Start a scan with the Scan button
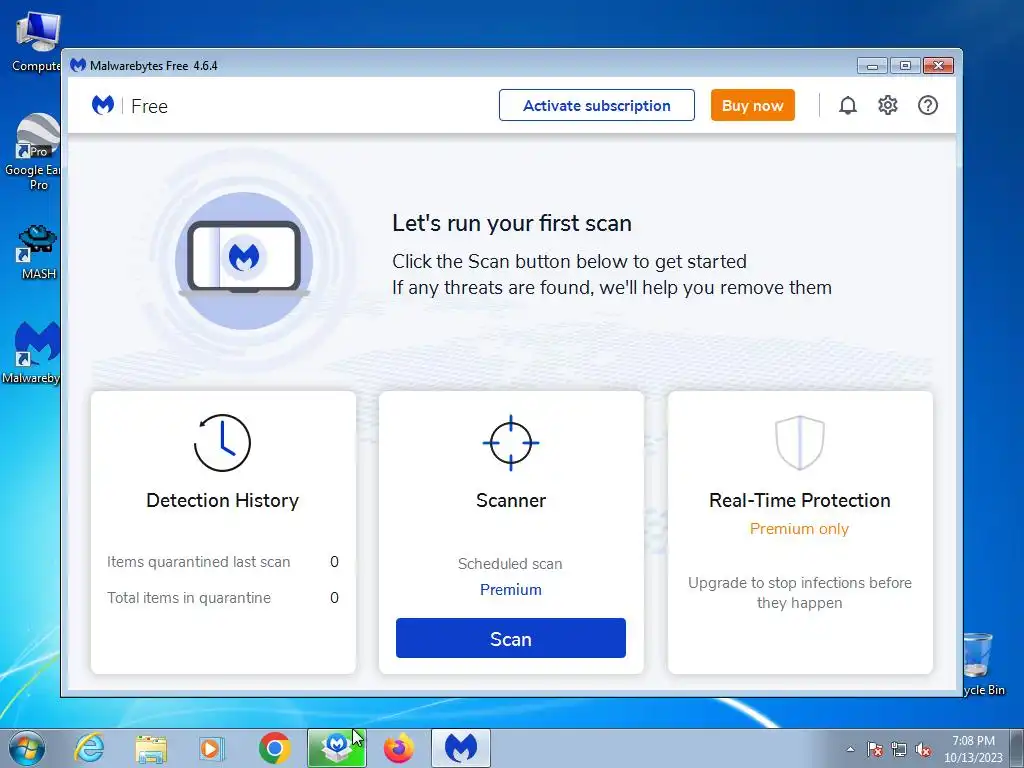Viewport: 1024px width, 768px height. coord(511,638)
